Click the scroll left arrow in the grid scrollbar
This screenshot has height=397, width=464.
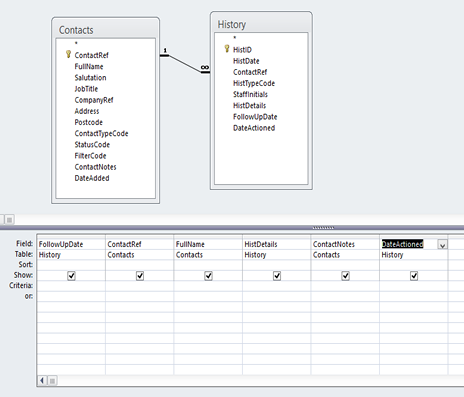coord(42,380)
